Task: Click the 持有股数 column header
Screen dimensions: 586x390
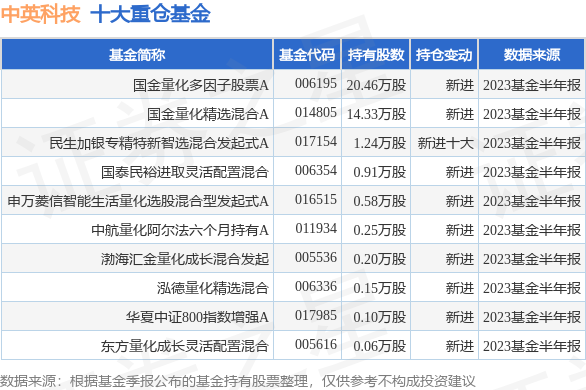Action: (x=376, y=55)
